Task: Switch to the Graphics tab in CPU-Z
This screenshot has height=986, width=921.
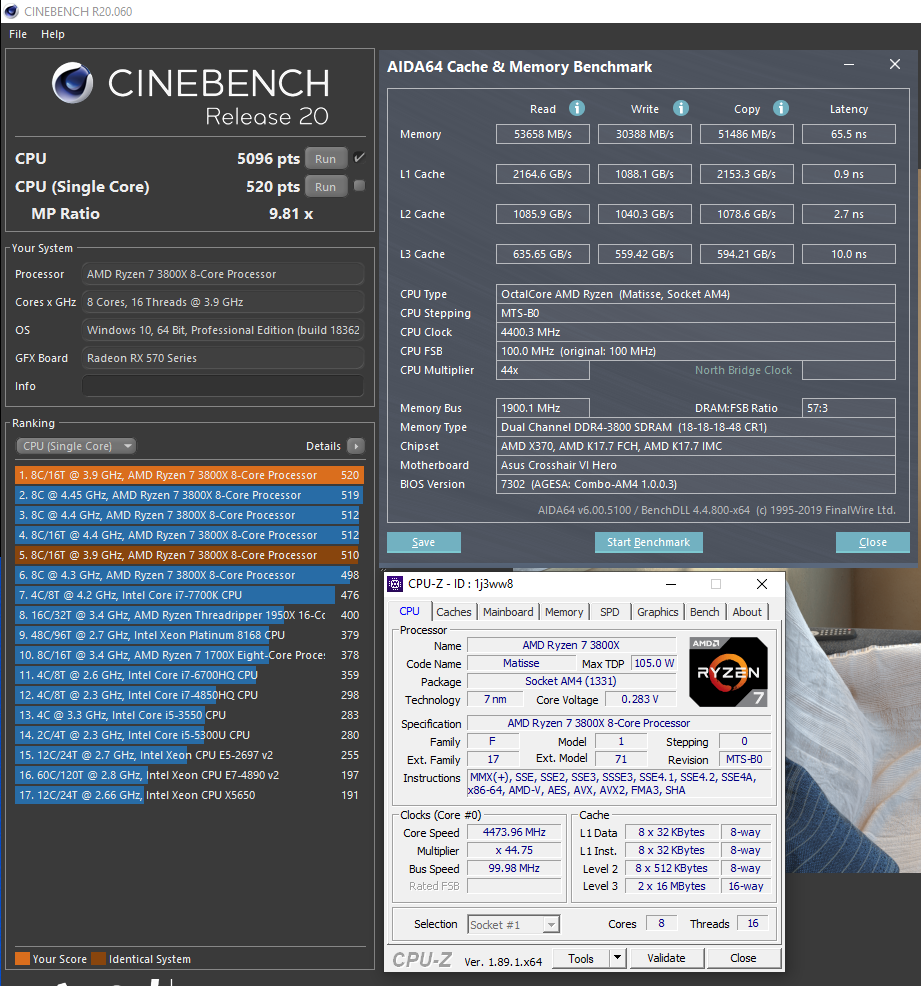Action: pos(658,612)
